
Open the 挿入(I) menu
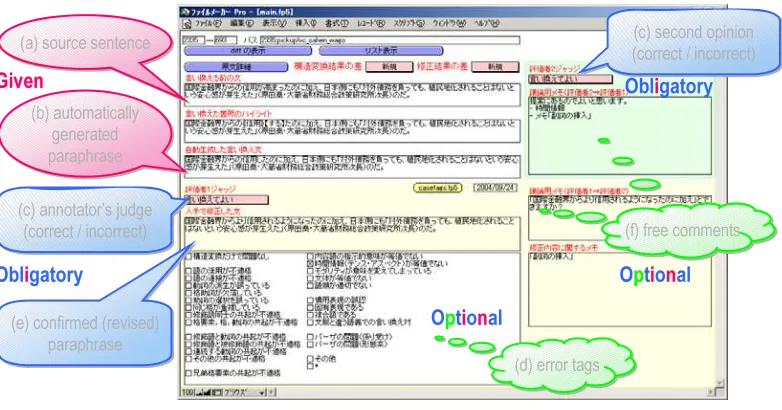click(306, 23)
